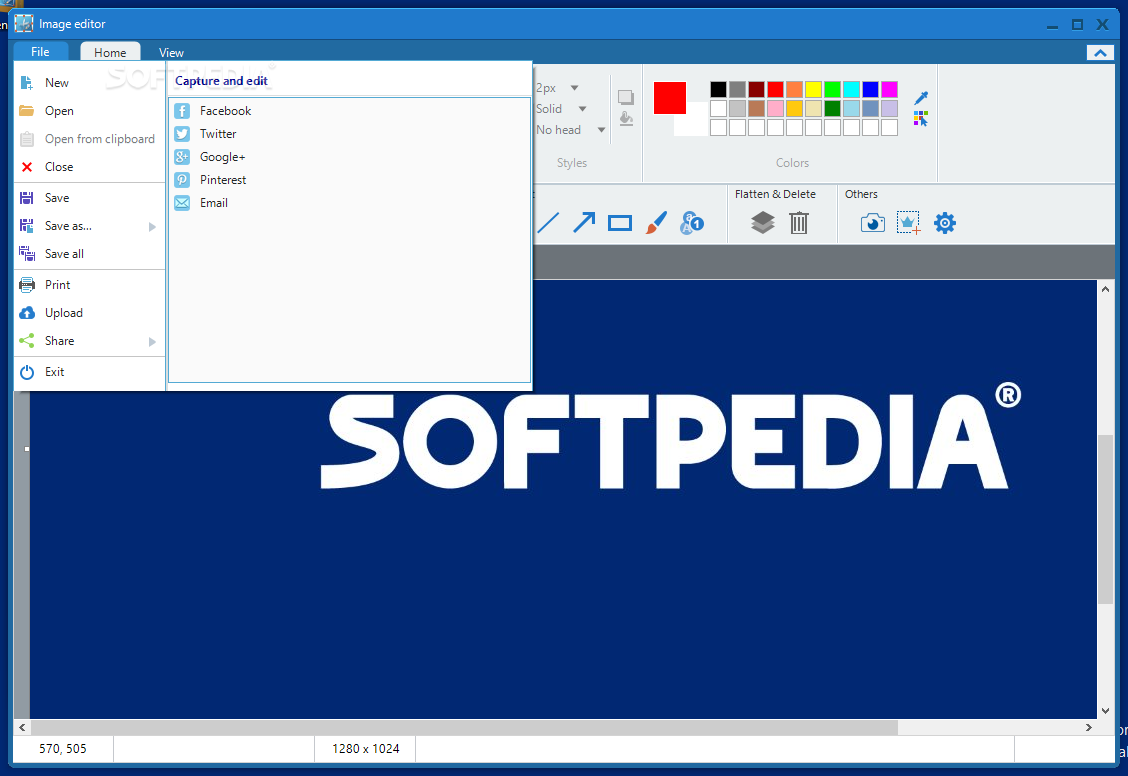Click the 1280 x 1024 status text
Screen dimensions: 1128x776
(365, 749)
